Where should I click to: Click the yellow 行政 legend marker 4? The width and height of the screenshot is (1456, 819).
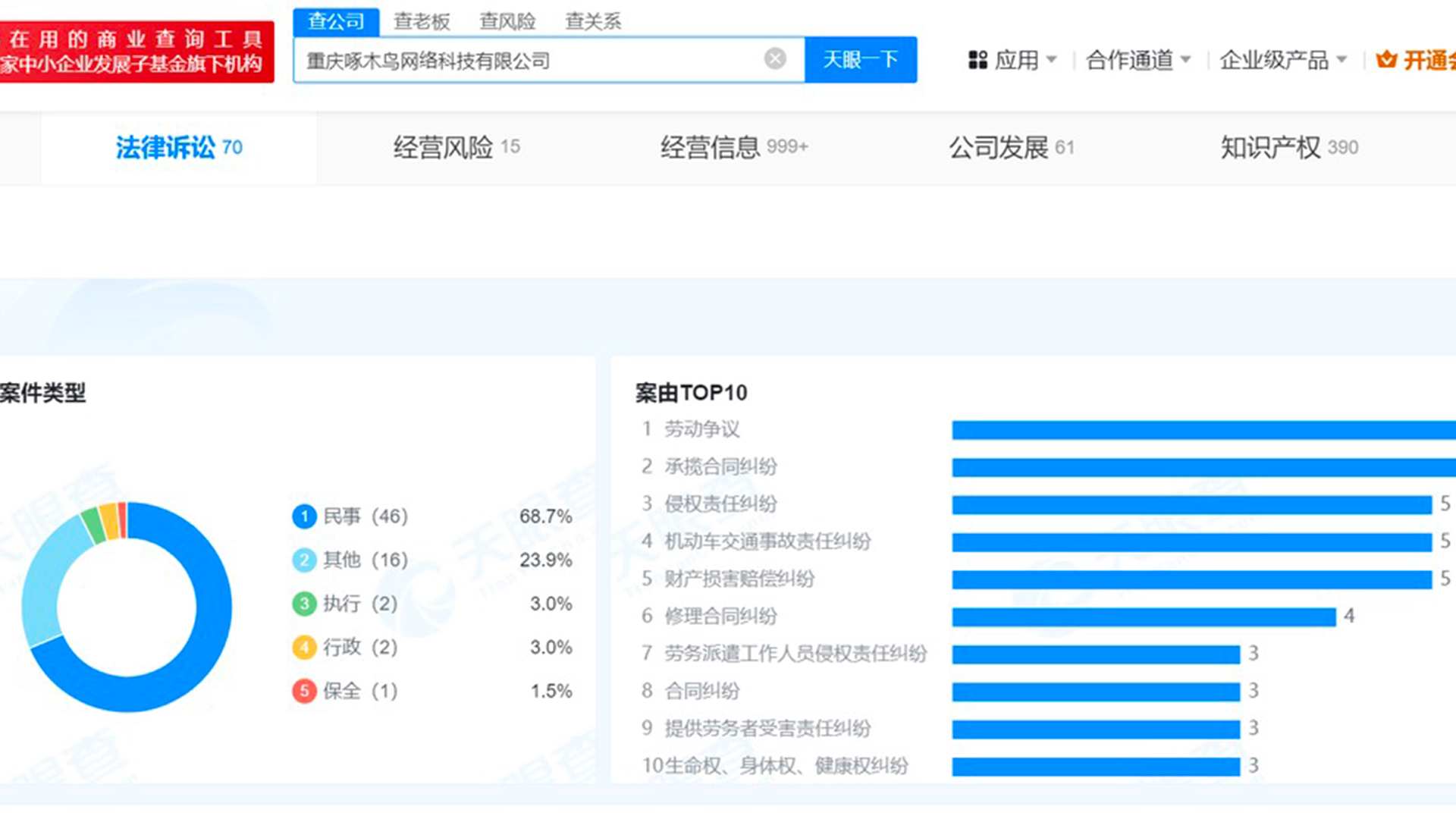click(x=304, y=648)
